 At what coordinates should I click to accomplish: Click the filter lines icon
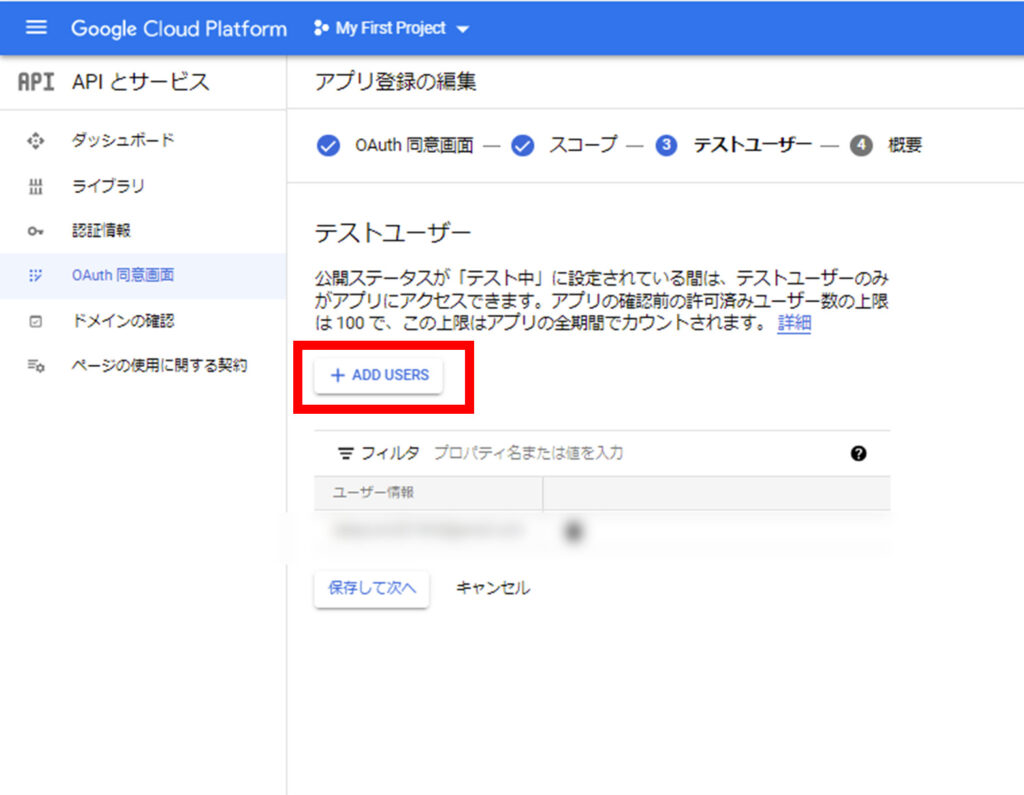pyautogui.click(x=345, y=453)
